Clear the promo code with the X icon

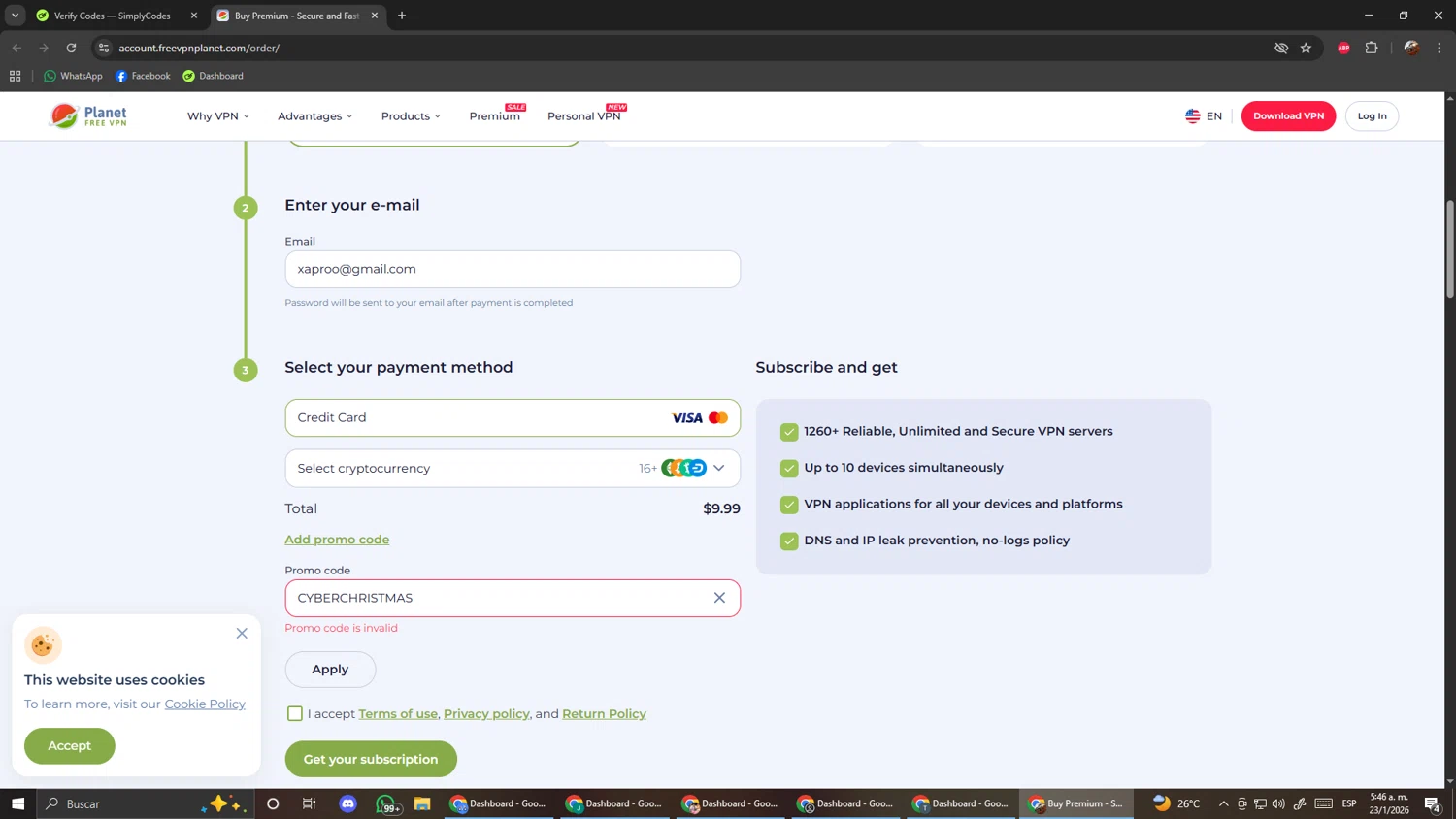point(719,598)
